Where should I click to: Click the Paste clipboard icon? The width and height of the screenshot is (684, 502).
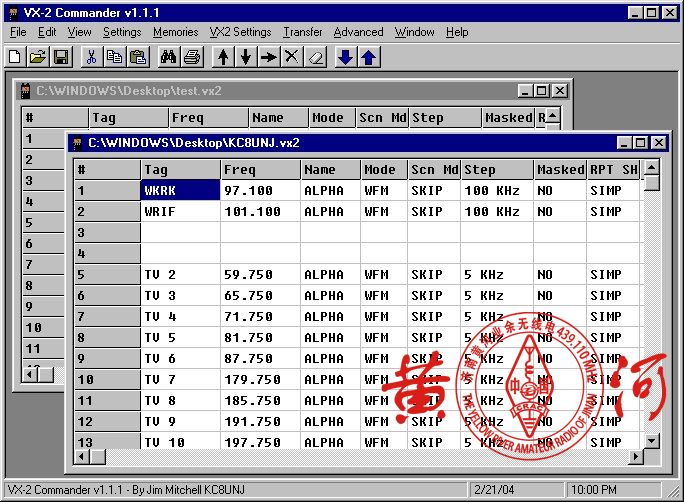click(x=138, y=57)
